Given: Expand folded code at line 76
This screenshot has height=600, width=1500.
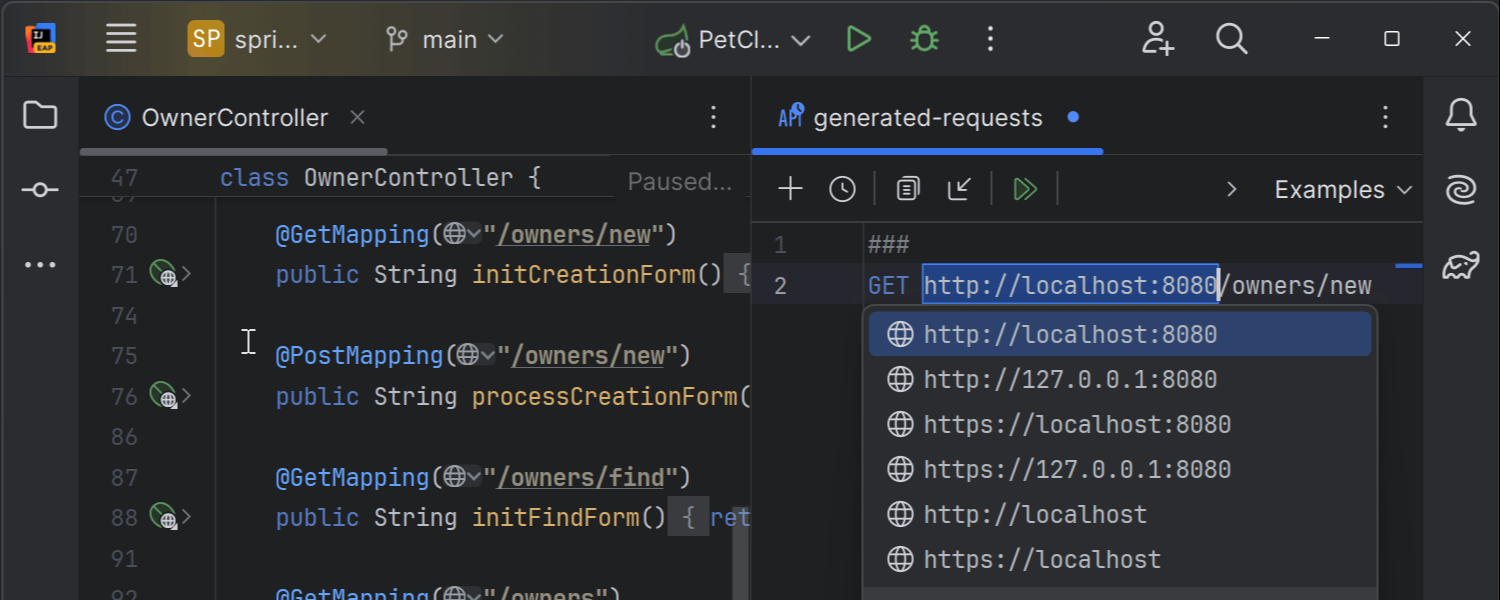Looking at the screenshot, I should point(187,396).
